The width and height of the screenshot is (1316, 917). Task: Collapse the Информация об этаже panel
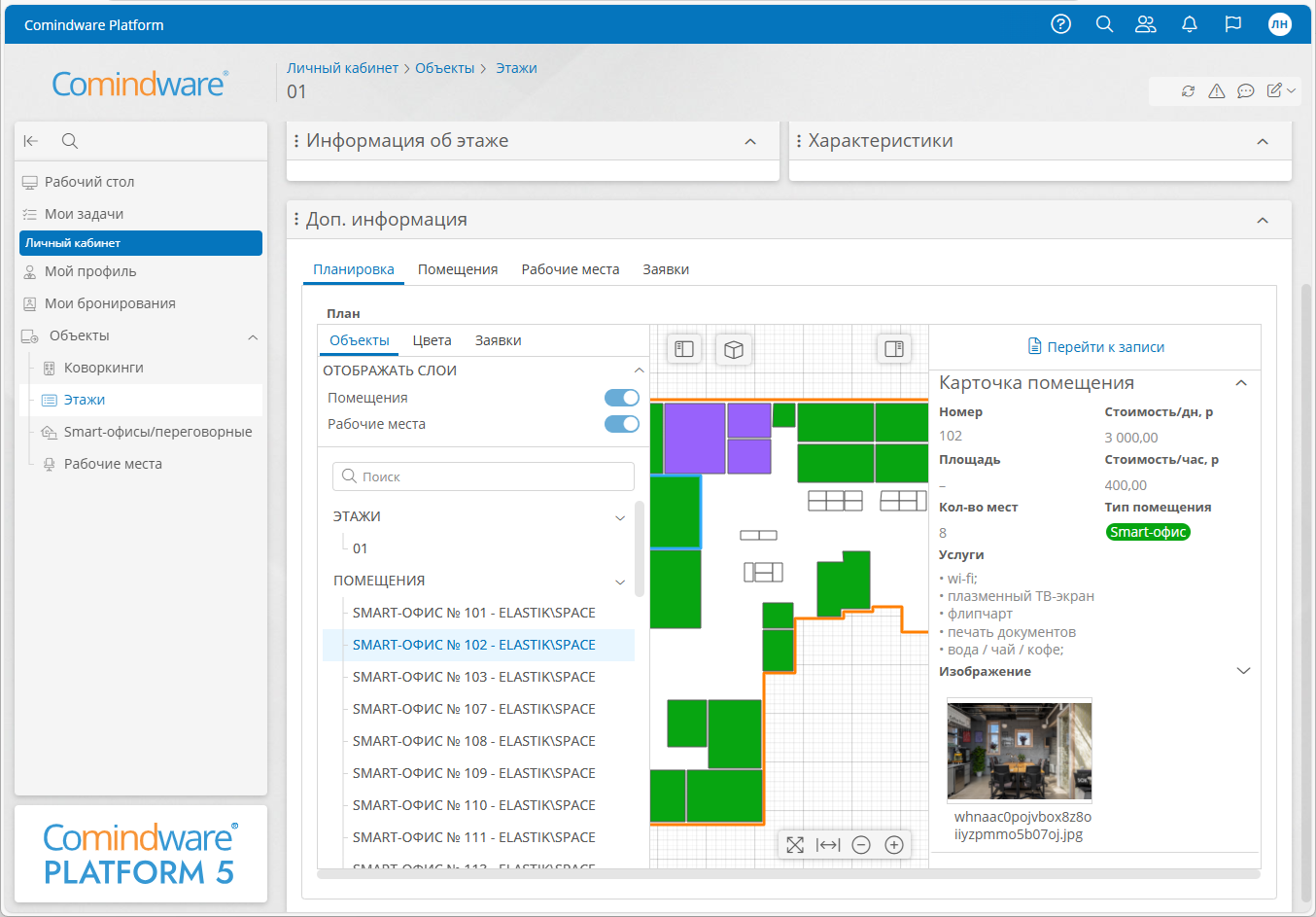750,142
